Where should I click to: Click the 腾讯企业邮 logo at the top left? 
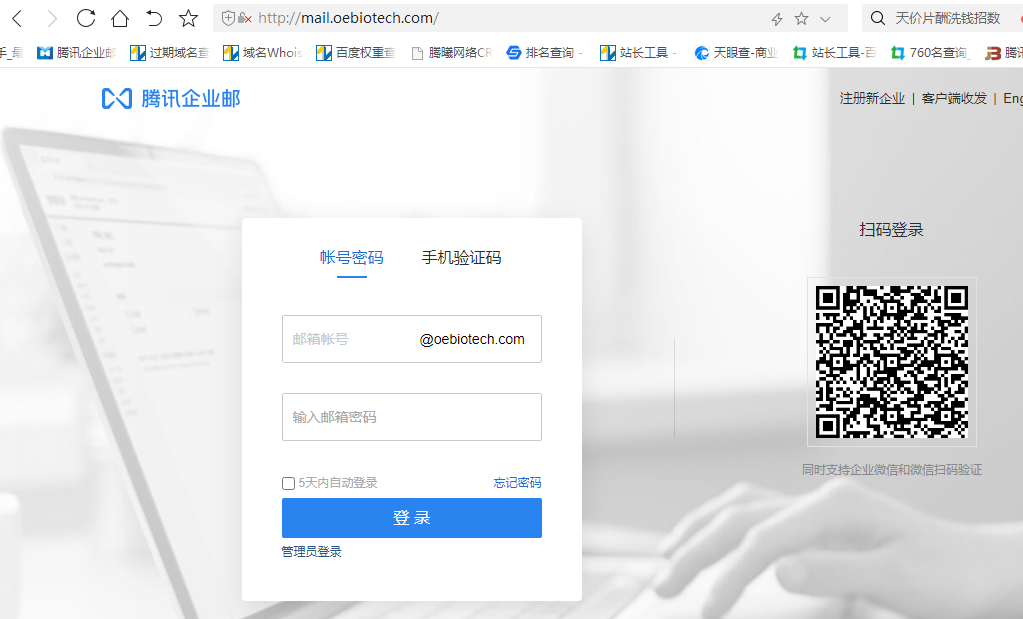[170, 98]
